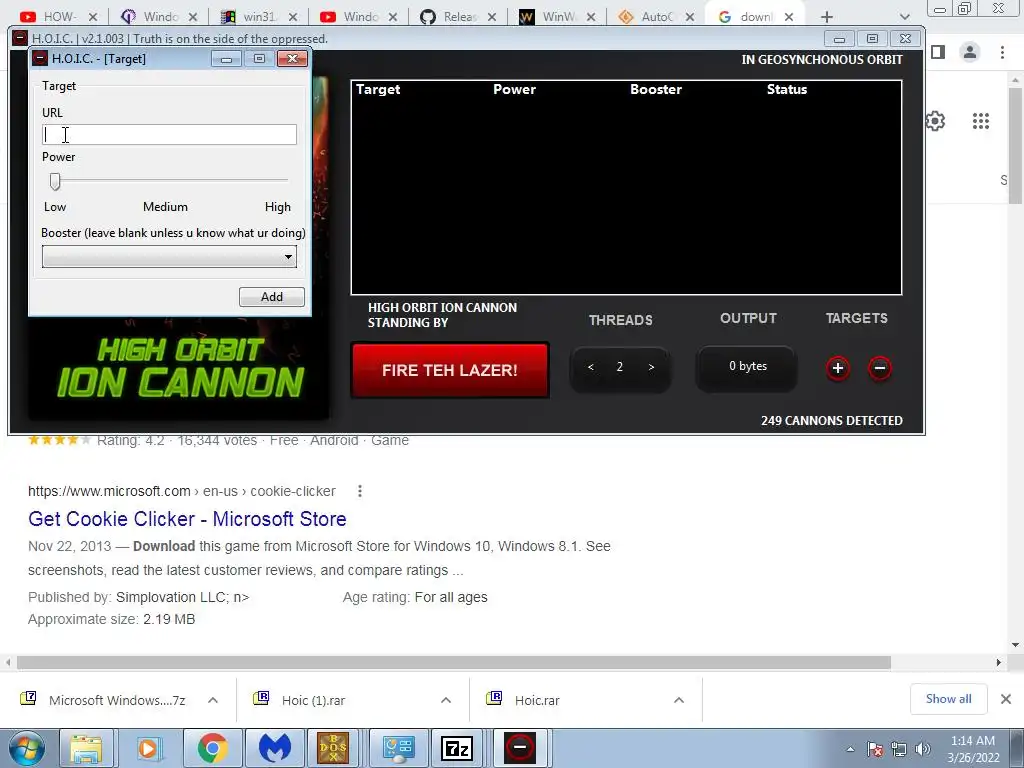Switch to the GitHub Releases tab
Image resolution: width=1024 pixels, height=768 pixels.
click(459, 17)
